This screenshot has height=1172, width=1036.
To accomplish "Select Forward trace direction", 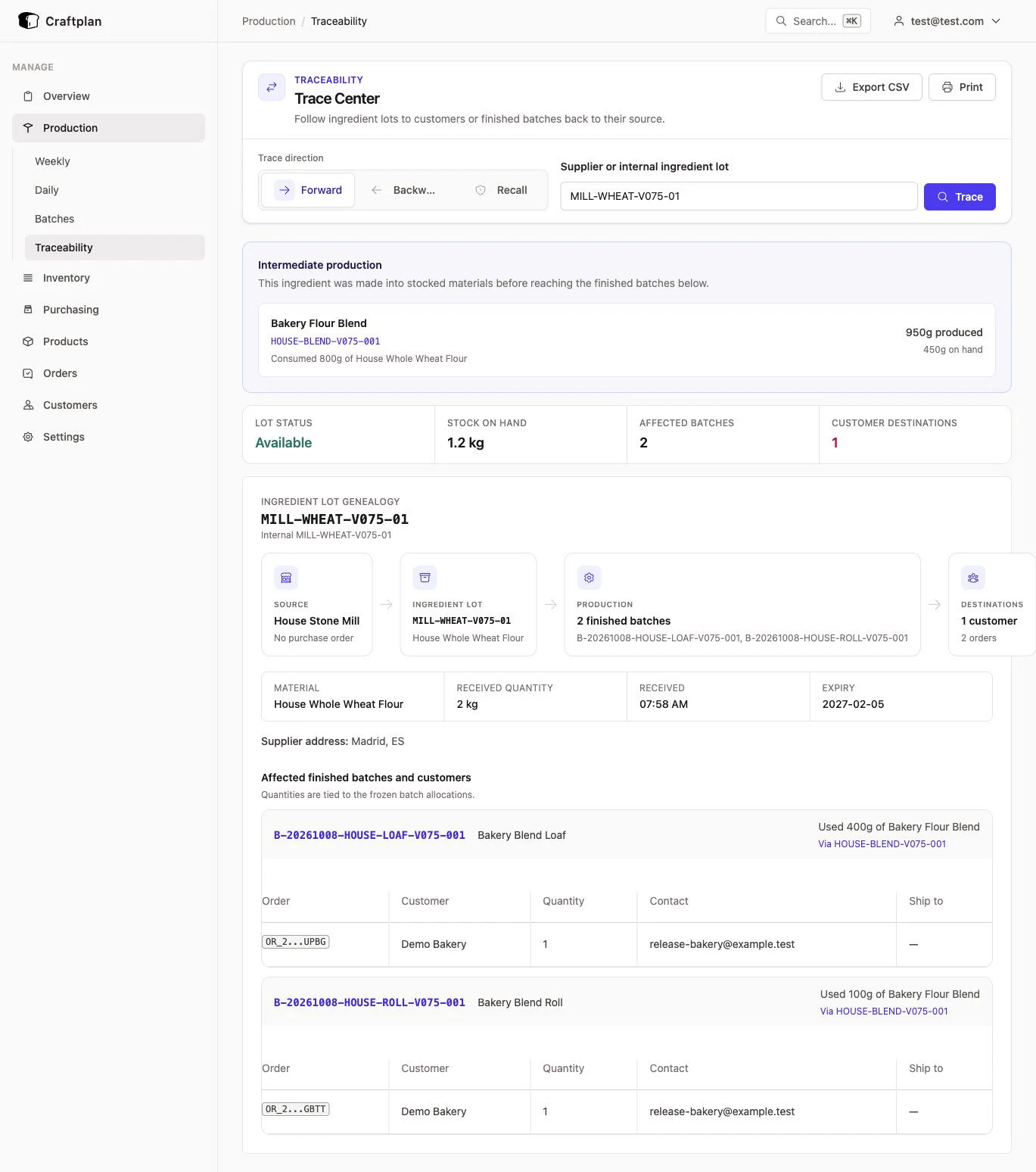I will [x=308, y=190].
